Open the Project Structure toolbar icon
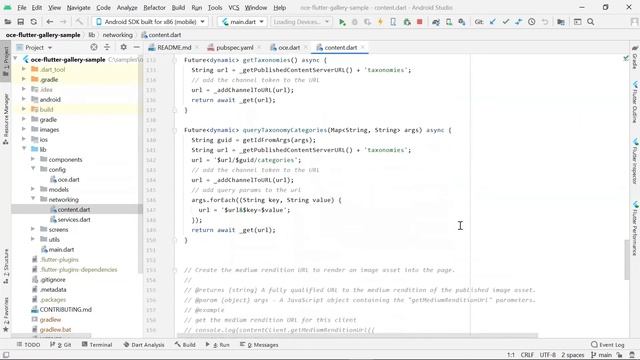 (x=561, y=22)
